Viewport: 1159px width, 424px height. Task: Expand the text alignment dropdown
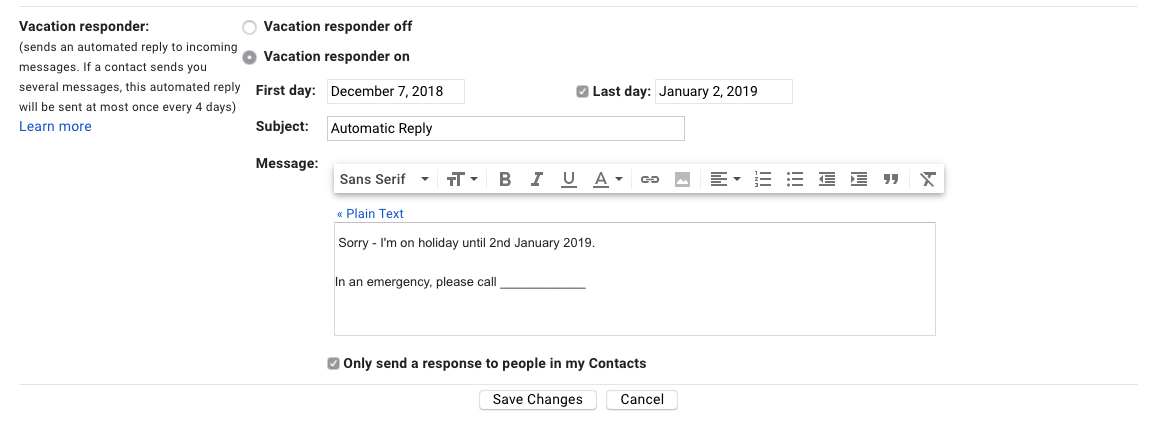[725, 179]
